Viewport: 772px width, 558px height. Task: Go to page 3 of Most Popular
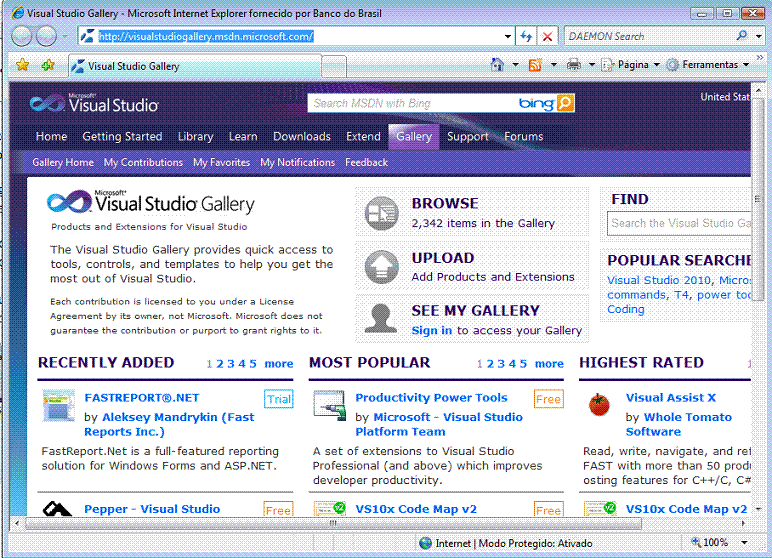(501, 363)
